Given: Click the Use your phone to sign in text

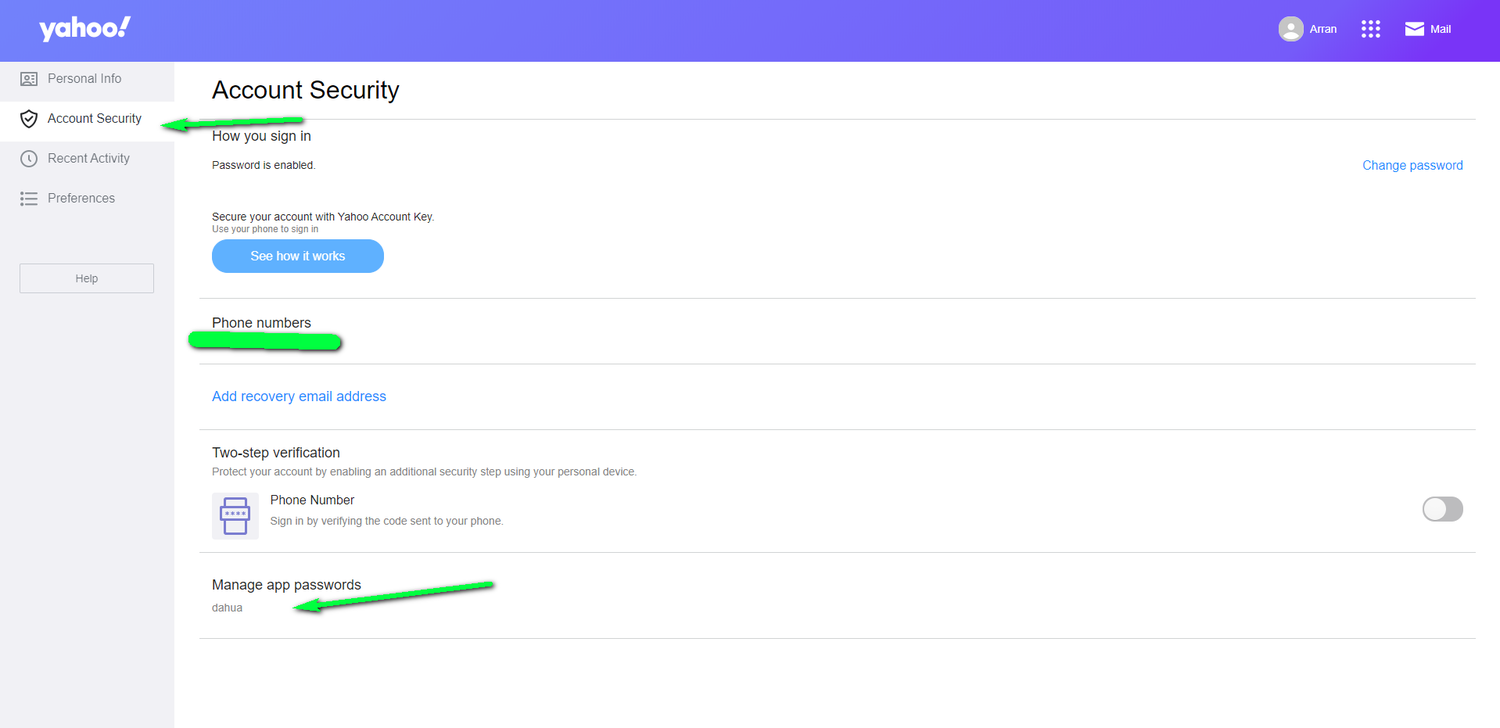Looking at the screenshot, I should [265, 229].
